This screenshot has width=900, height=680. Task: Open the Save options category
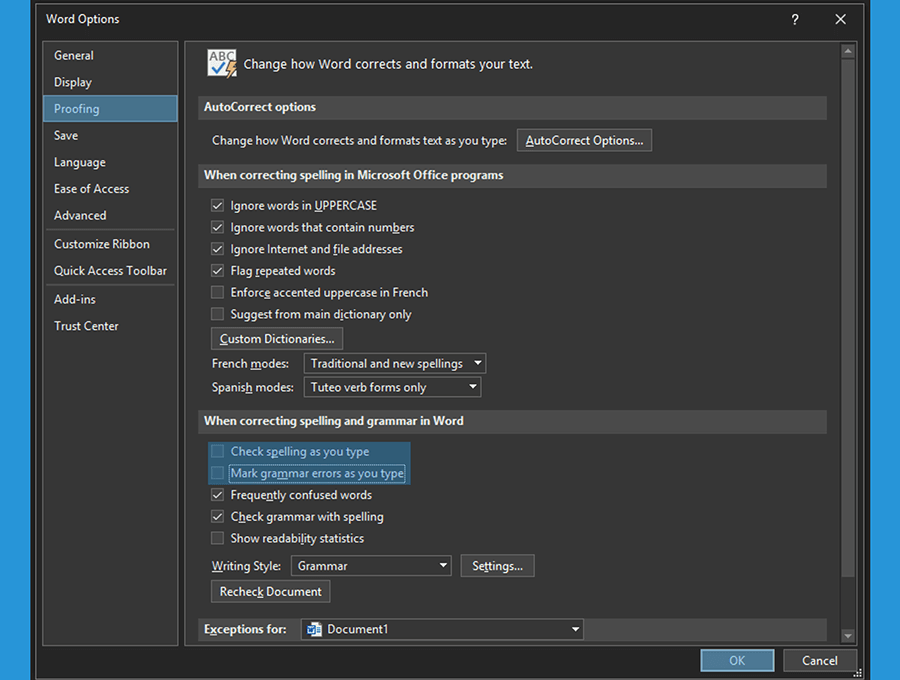pos(110,135)
